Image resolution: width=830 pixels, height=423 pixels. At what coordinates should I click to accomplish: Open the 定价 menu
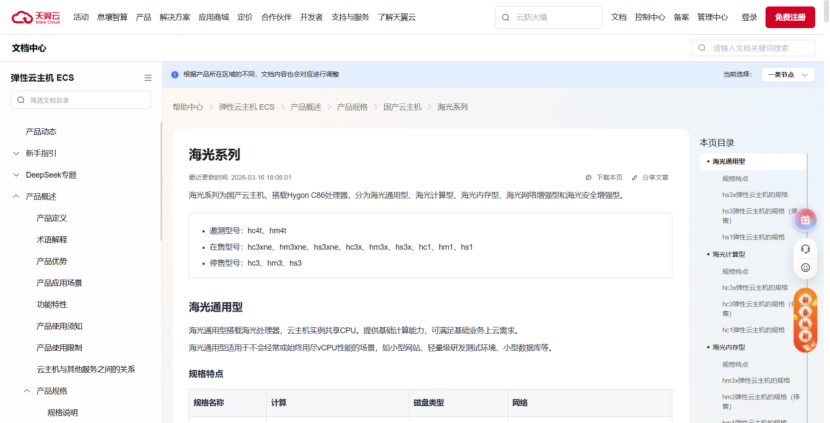tap(245, 17)
